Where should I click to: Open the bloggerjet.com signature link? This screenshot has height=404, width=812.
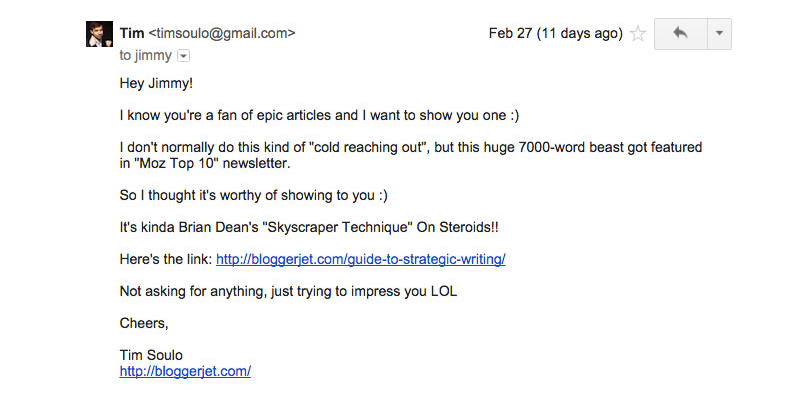[185, 371]
